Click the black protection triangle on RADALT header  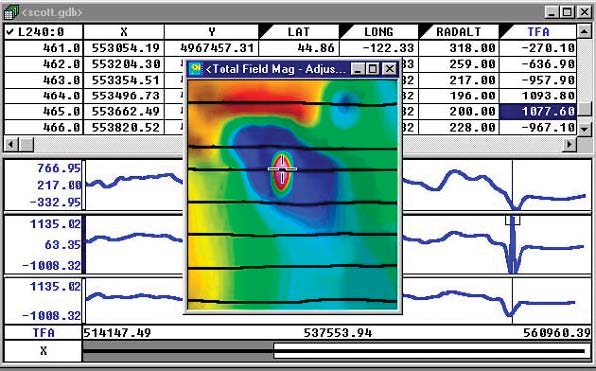(x=425, y=31)
